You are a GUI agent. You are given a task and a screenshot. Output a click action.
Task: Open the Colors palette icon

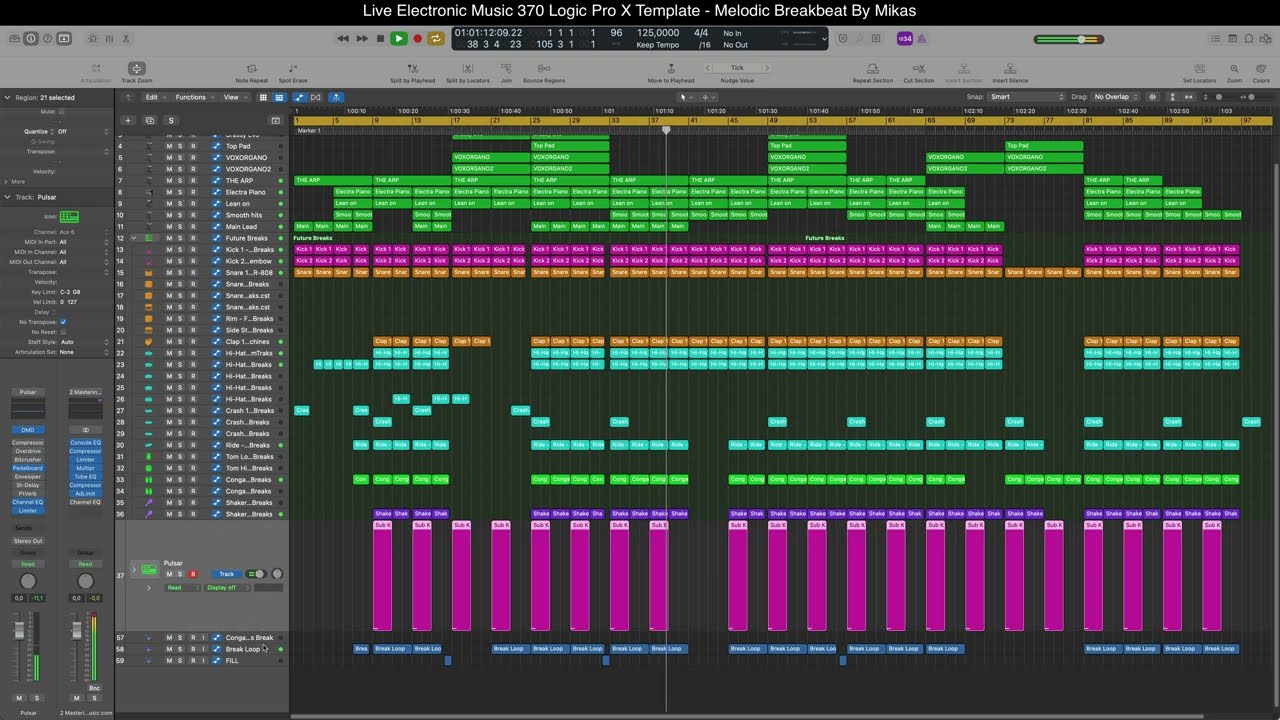tap(1261, 69)
